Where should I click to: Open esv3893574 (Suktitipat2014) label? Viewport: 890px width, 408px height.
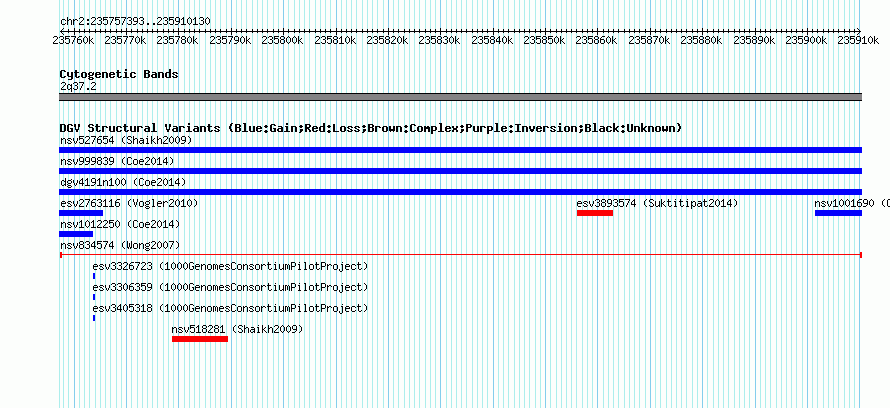pos(657,203)
